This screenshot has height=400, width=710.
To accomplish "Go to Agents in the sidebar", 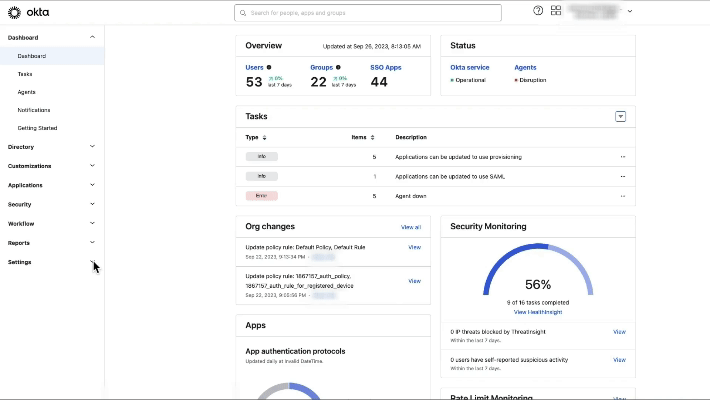I will click(x=26, y=92).
